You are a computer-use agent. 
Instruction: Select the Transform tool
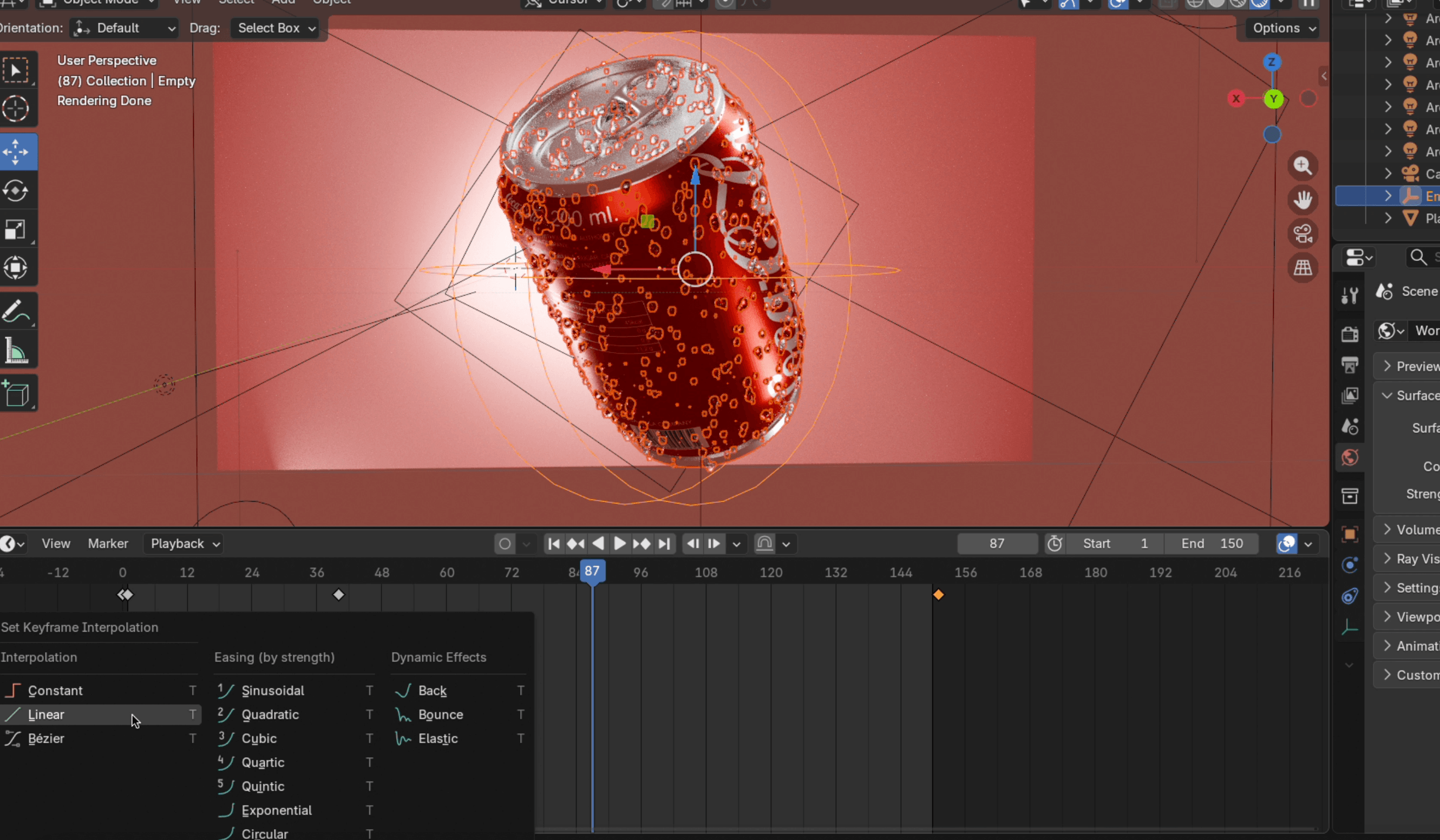[16, 268]
